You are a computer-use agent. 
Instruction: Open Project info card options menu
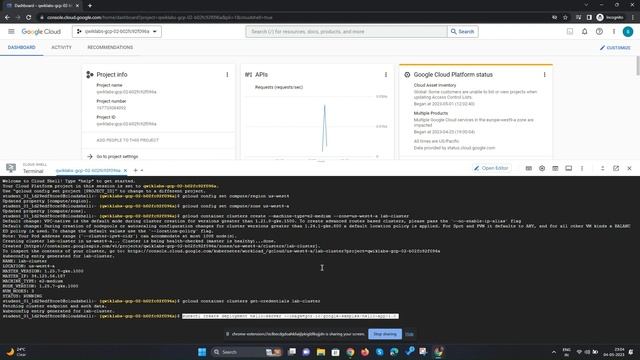point(227,75)
